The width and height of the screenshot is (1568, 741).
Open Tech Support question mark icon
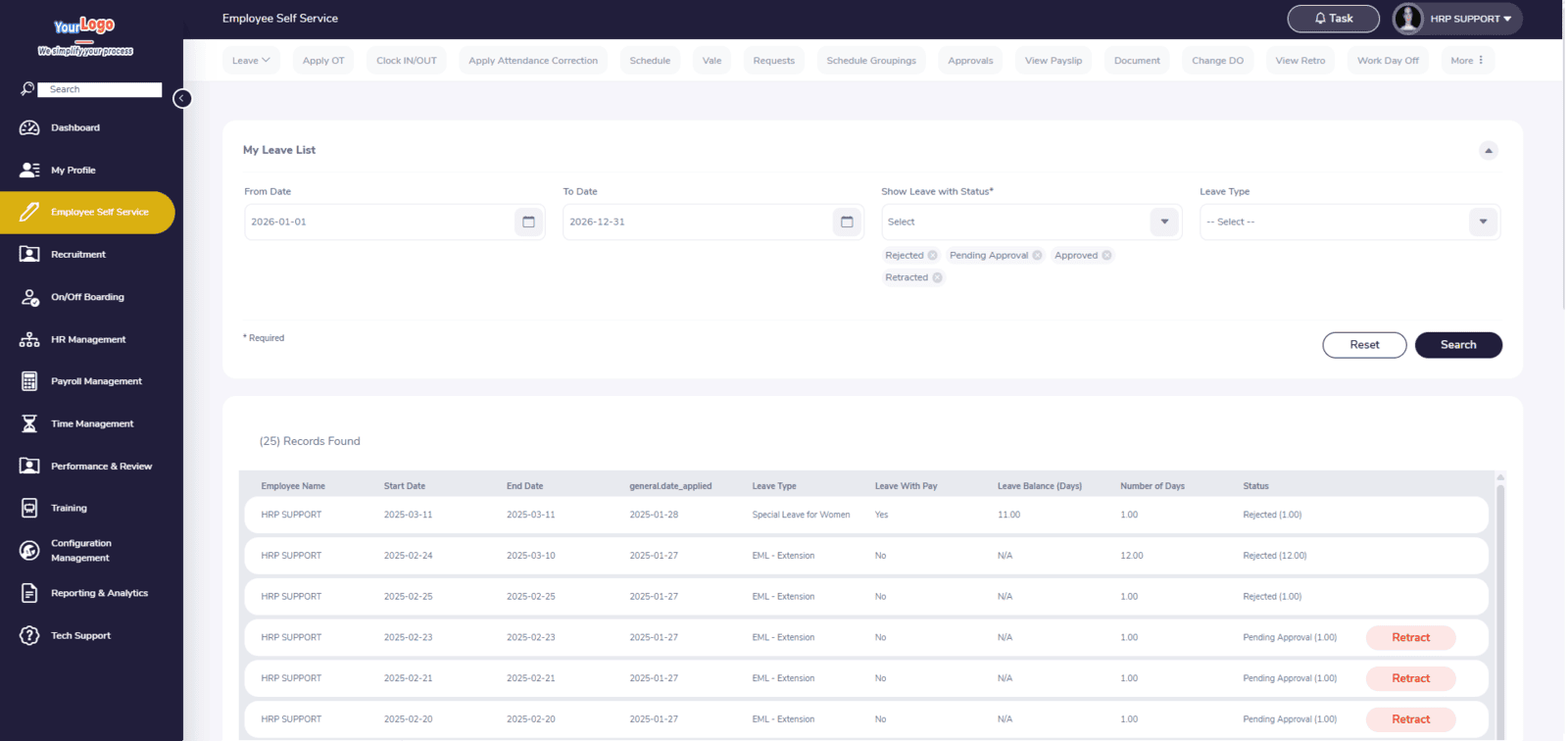pos(29,635)
